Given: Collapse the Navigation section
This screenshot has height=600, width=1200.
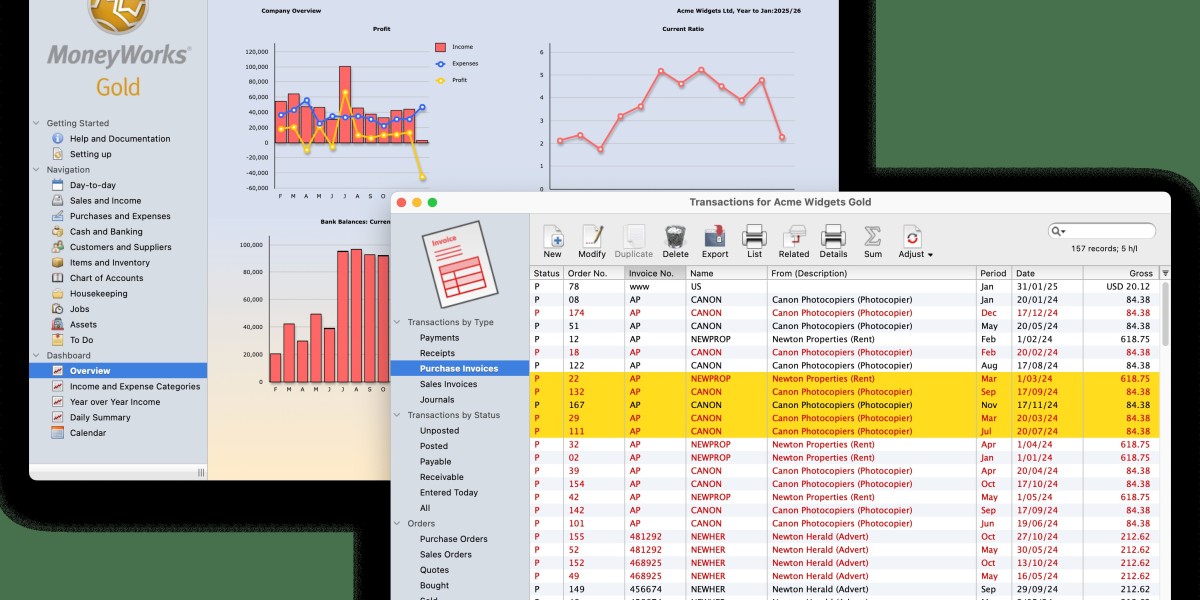Looking at the screenshot, I should coord(37,170).
